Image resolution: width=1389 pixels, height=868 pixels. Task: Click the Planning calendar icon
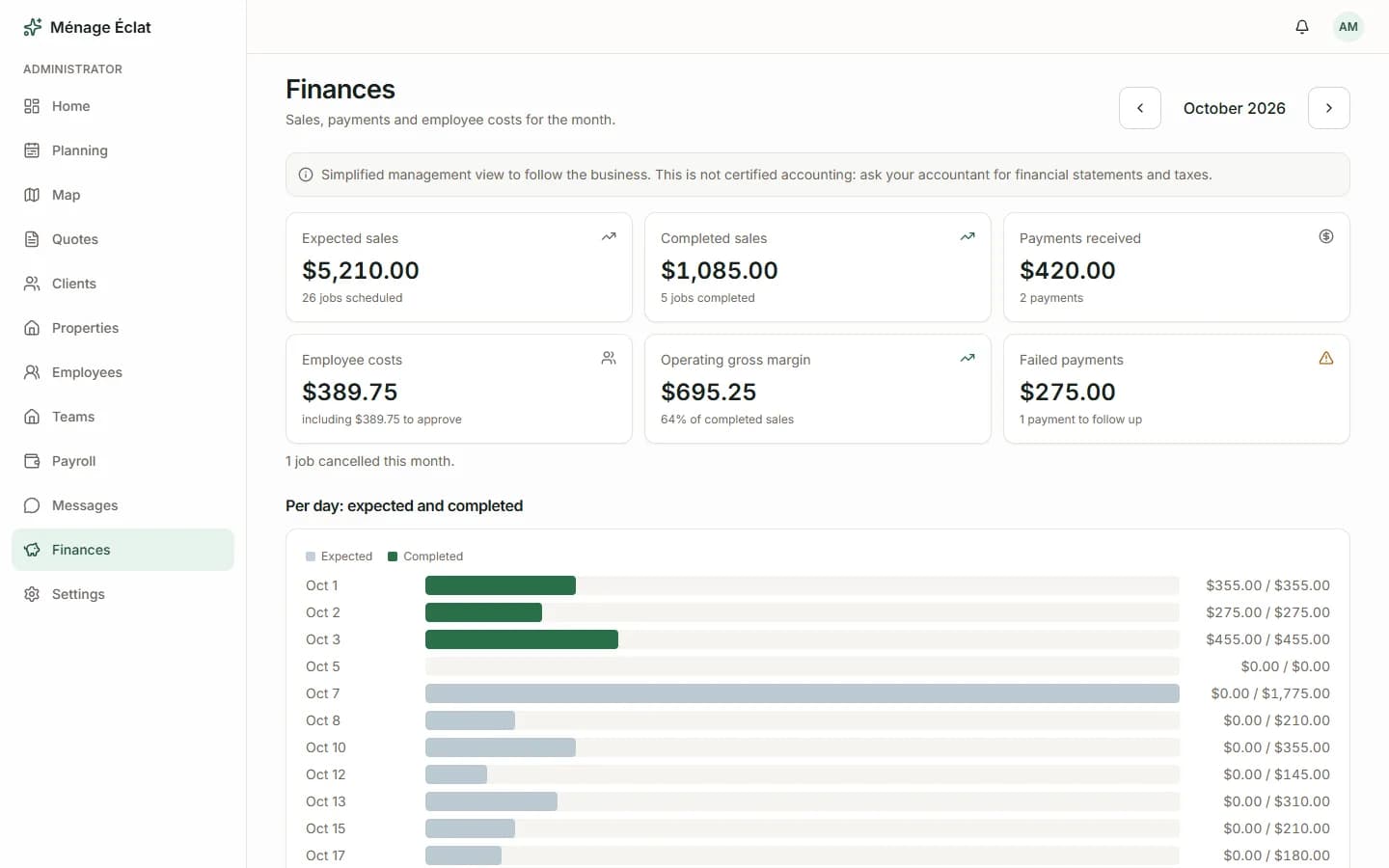32,150
